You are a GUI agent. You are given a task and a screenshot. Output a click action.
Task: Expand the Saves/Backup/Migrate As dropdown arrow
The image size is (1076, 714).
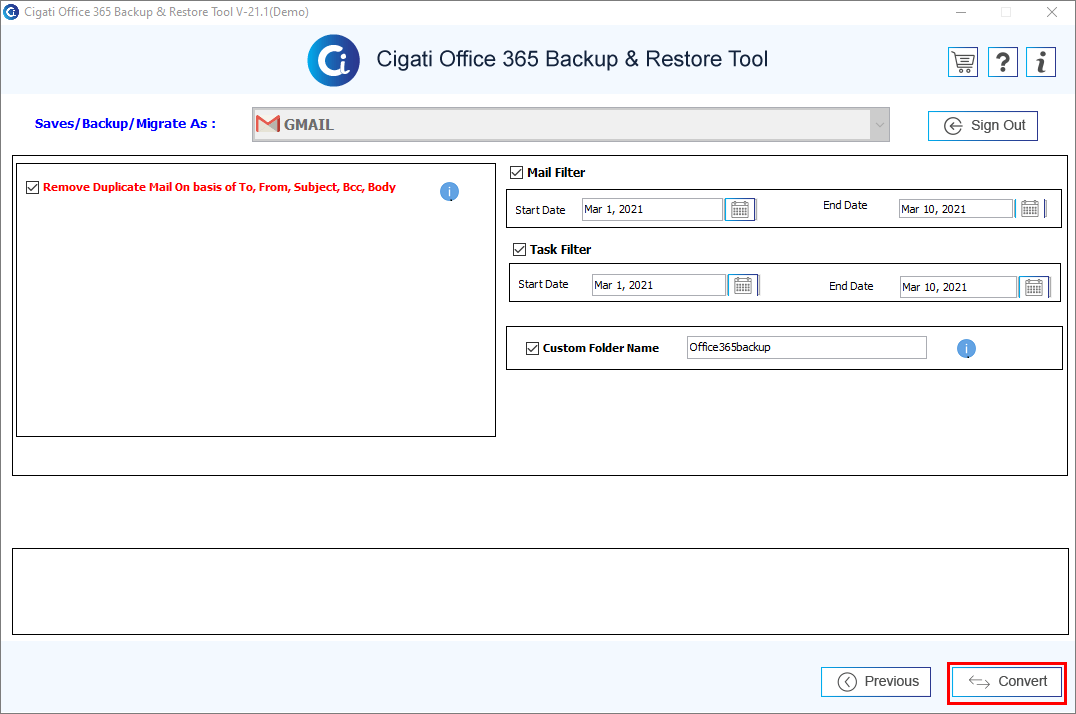pos(880,125)
